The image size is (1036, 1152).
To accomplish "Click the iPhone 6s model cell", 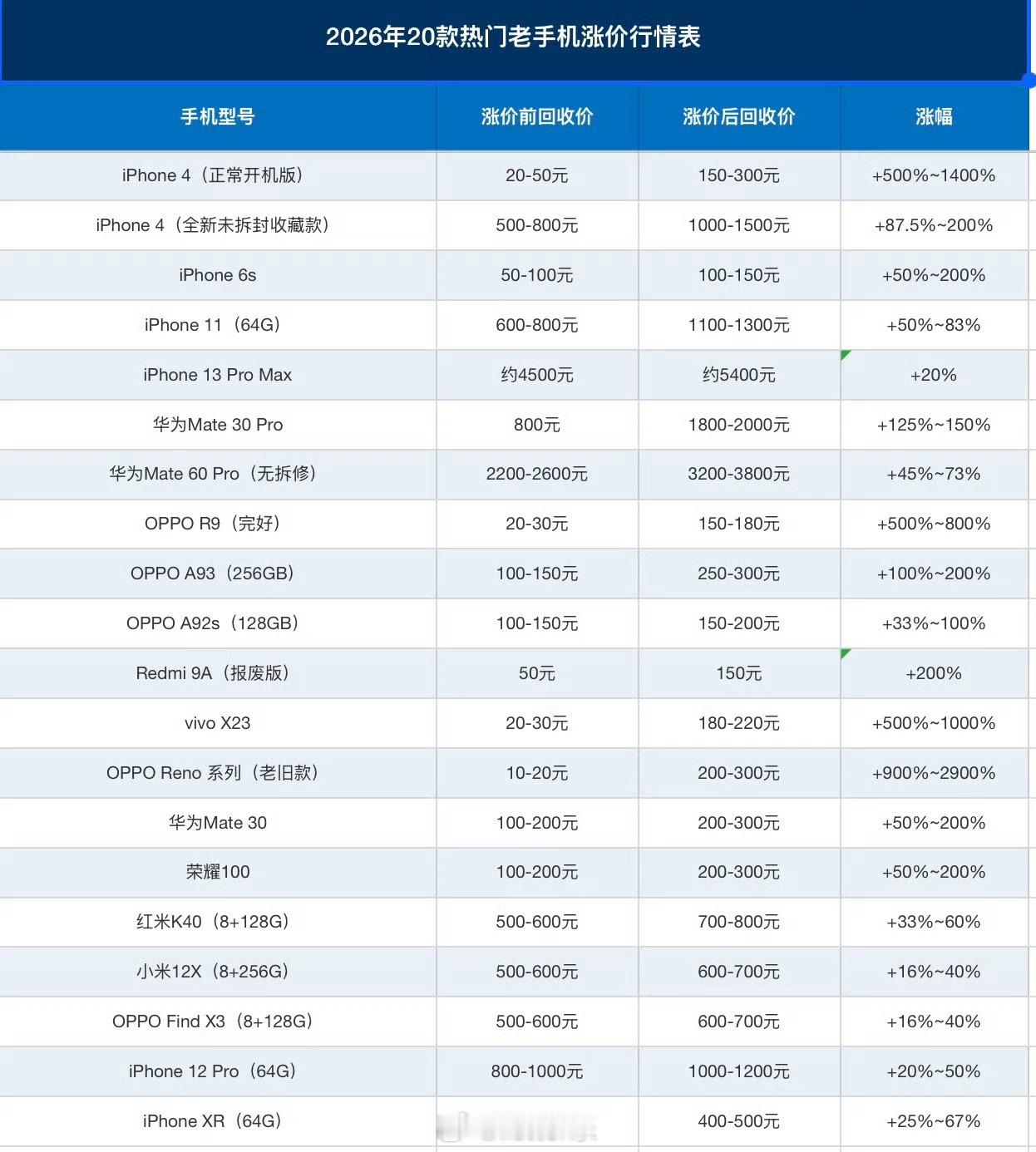I will [x=218, y=275].
